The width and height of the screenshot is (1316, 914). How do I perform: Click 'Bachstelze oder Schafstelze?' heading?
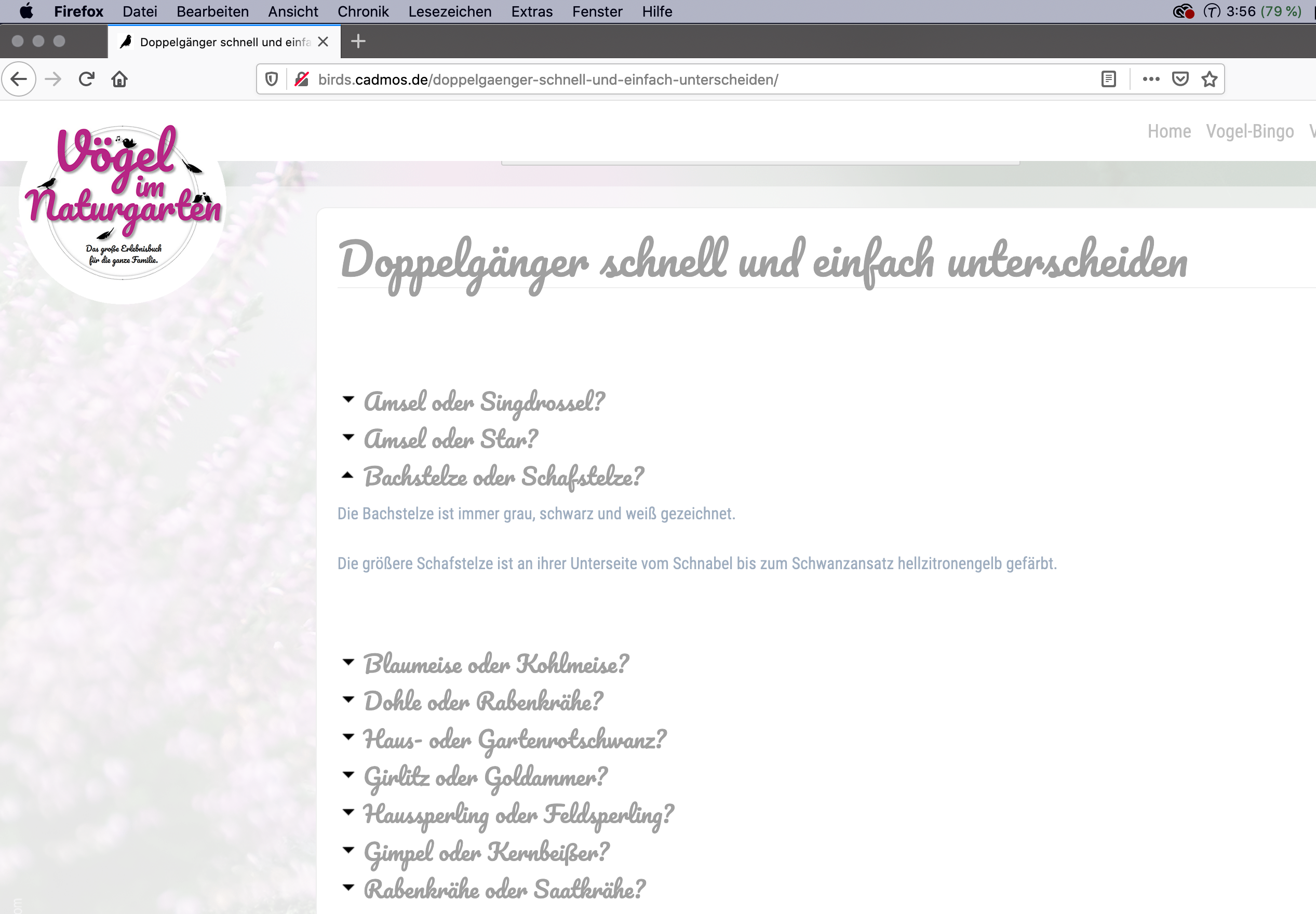click(x=504, y=477)
